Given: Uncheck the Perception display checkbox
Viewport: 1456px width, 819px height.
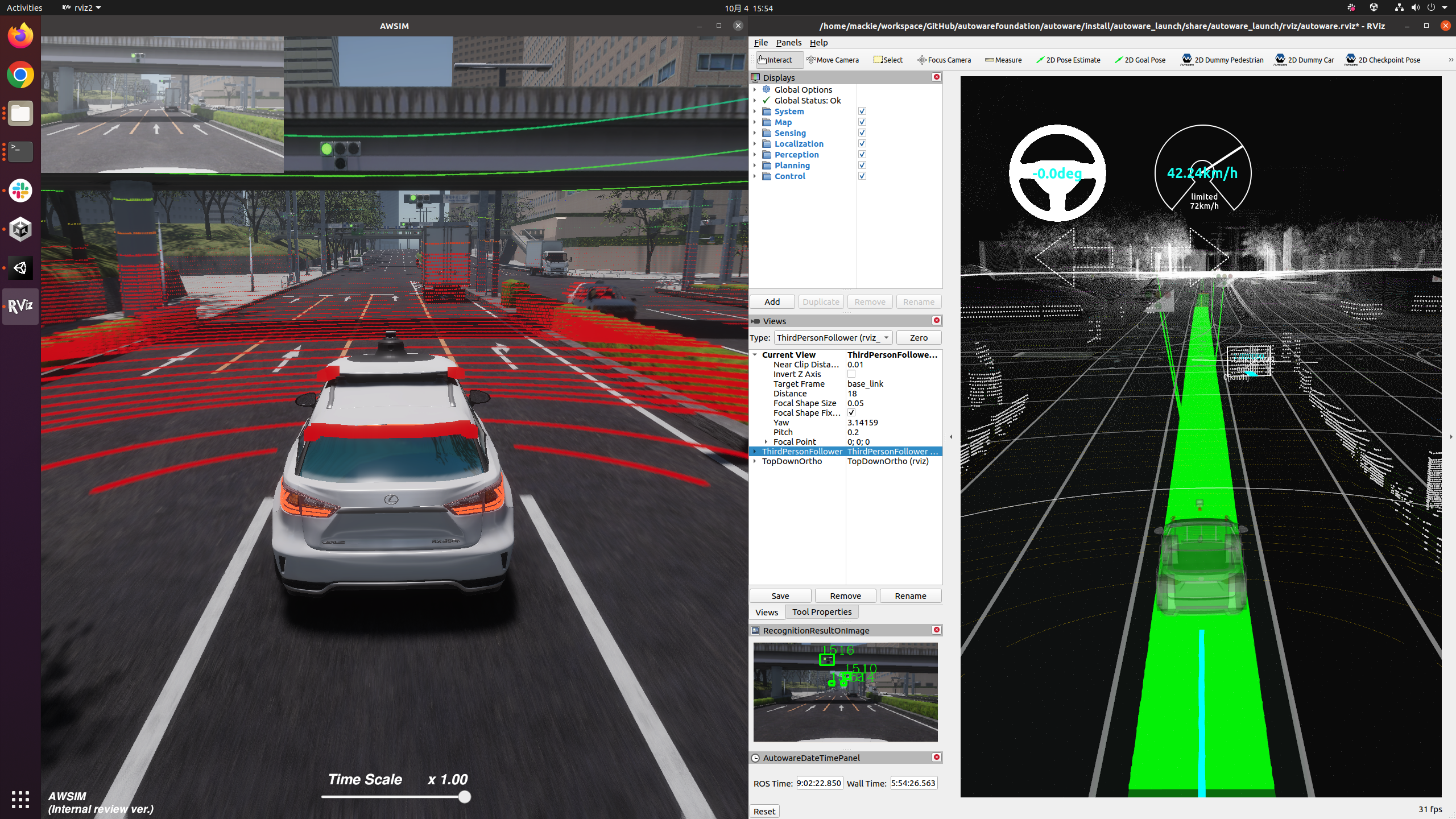Looking at the screenshot, I should (x=862, y=154).
